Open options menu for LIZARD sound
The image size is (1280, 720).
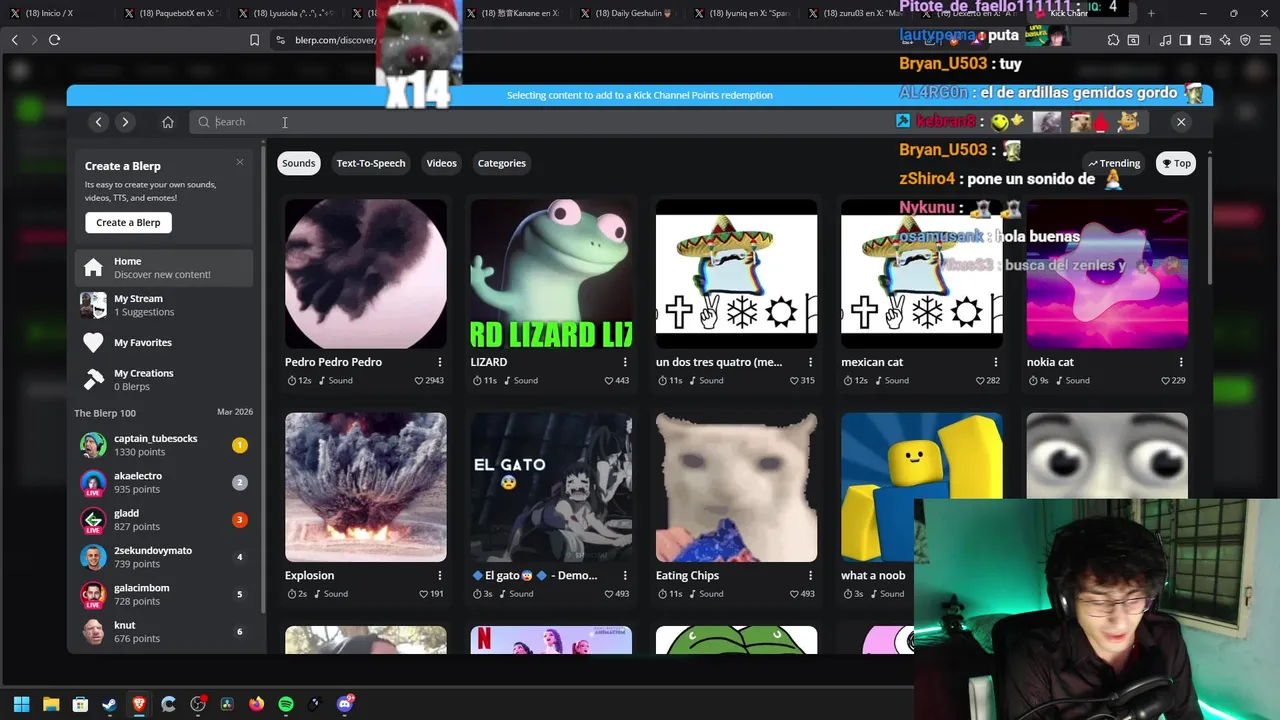click(625, 362)
